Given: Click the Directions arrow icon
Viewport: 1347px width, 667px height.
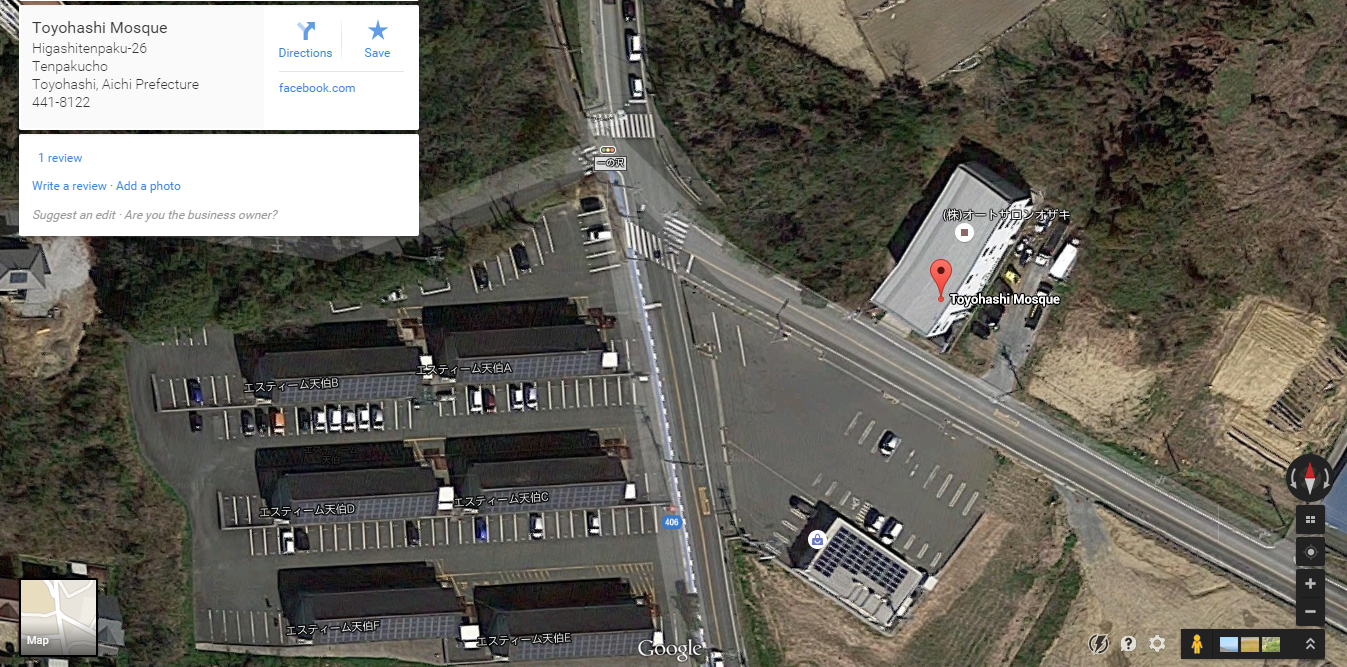Looking at the screenshot, I should (x=305, y=31).
